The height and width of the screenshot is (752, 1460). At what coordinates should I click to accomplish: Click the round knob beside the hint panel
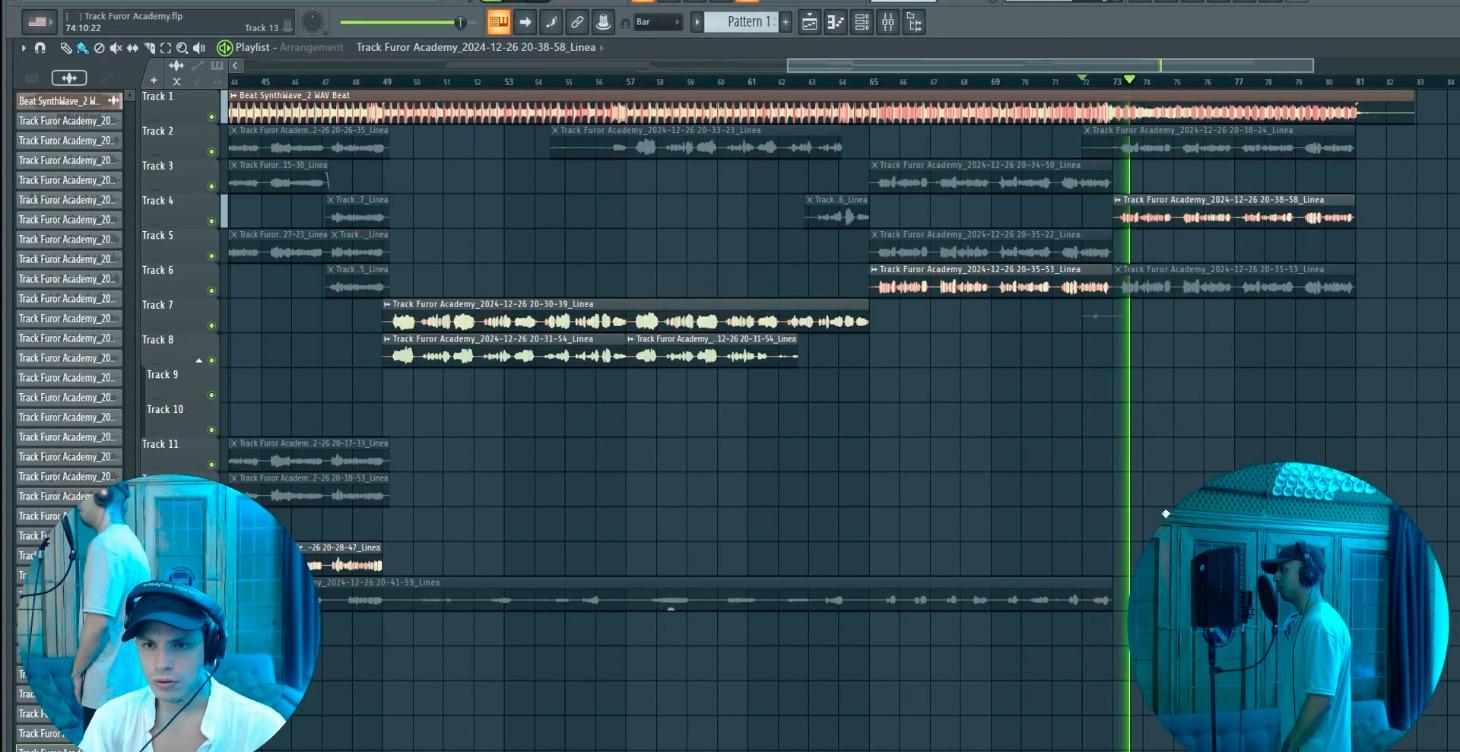[x=313, y=22]
